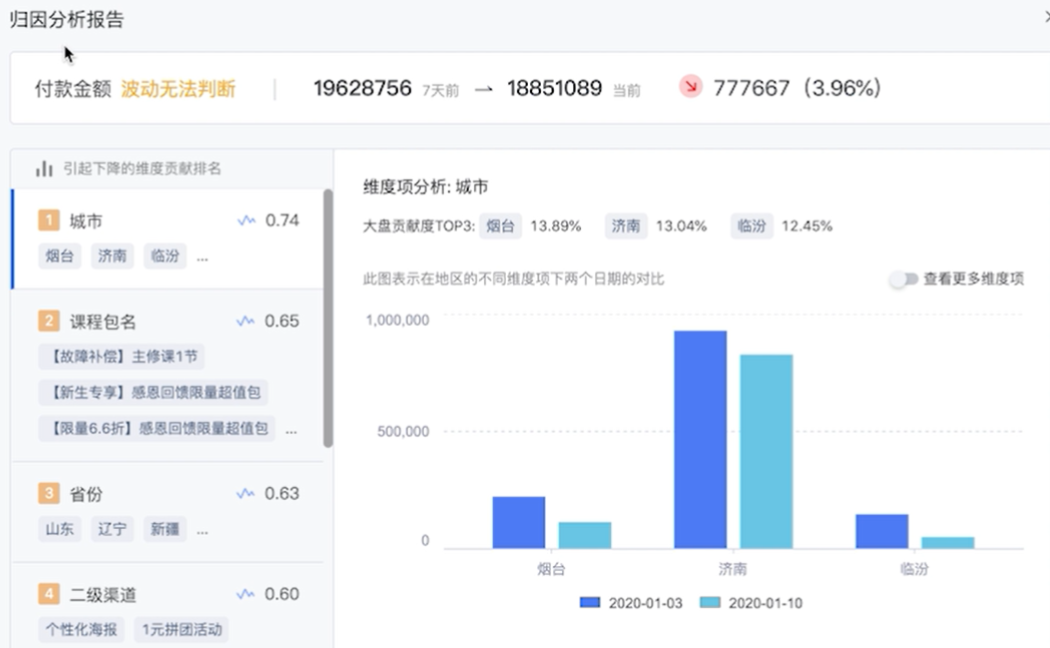Click the light blue 临汾 bar in the chart
Screen dimensions: 1050x648
948,543
